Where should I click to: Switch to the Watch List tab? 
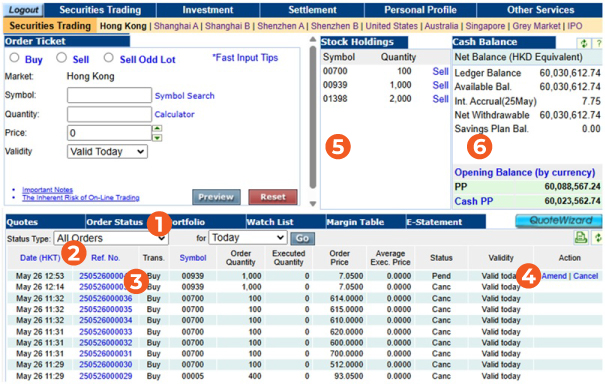(286, 222)
